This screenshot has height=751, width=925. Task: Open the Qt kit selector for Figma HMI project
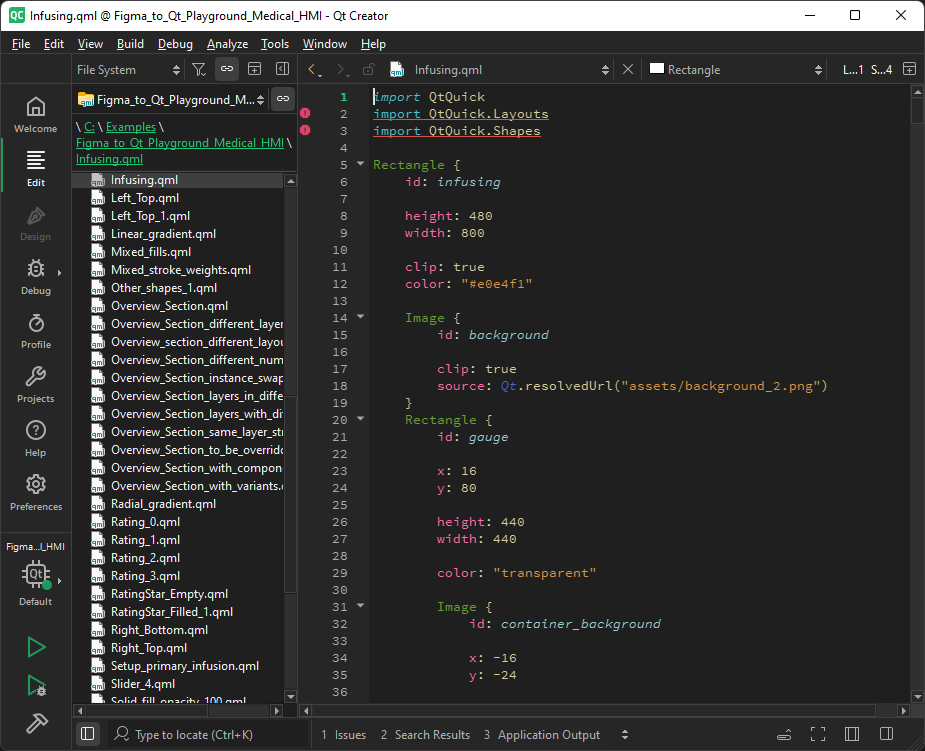(35, 574)
